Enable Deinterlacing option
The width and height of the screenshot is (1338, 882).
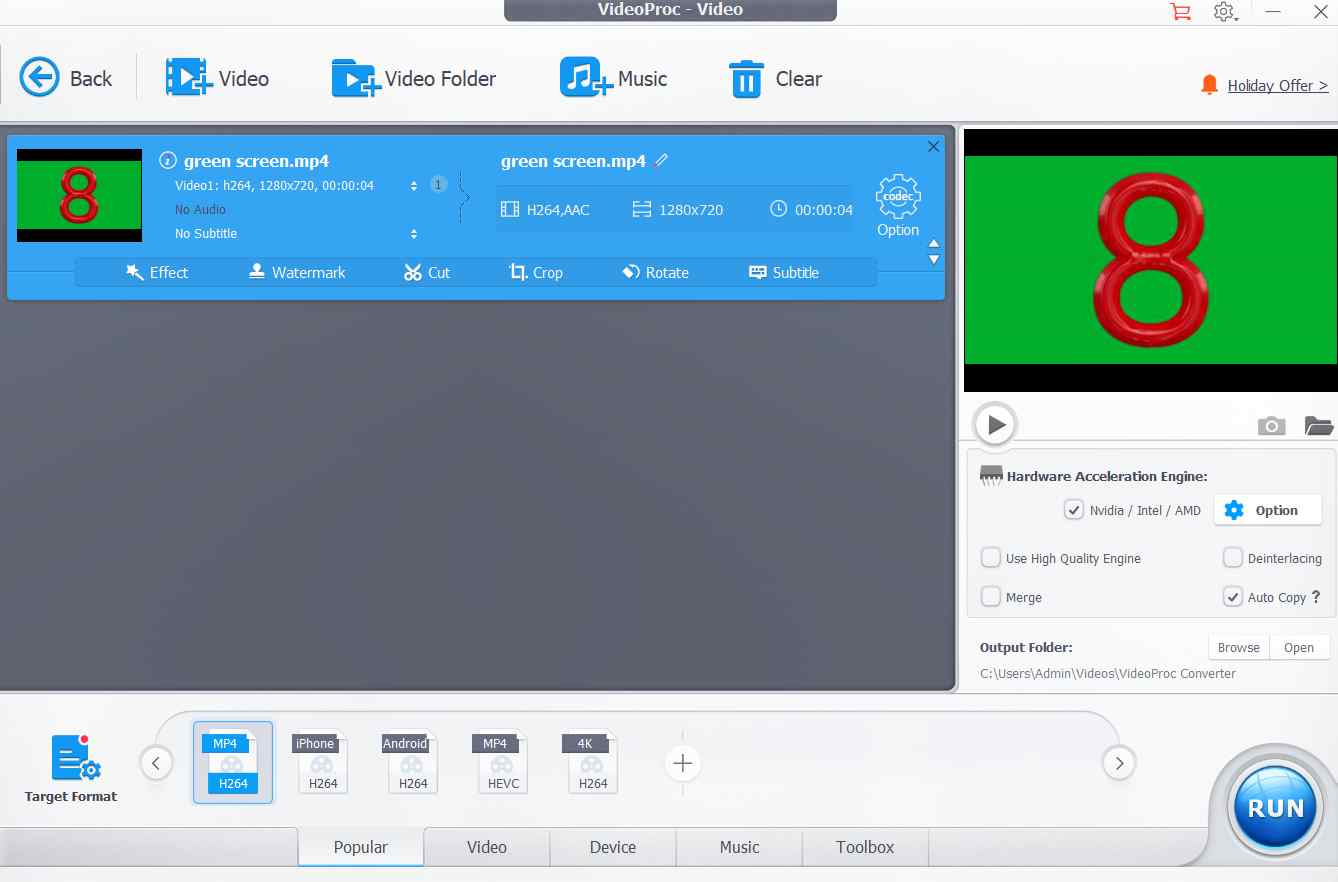click(x=1233, y=558)
